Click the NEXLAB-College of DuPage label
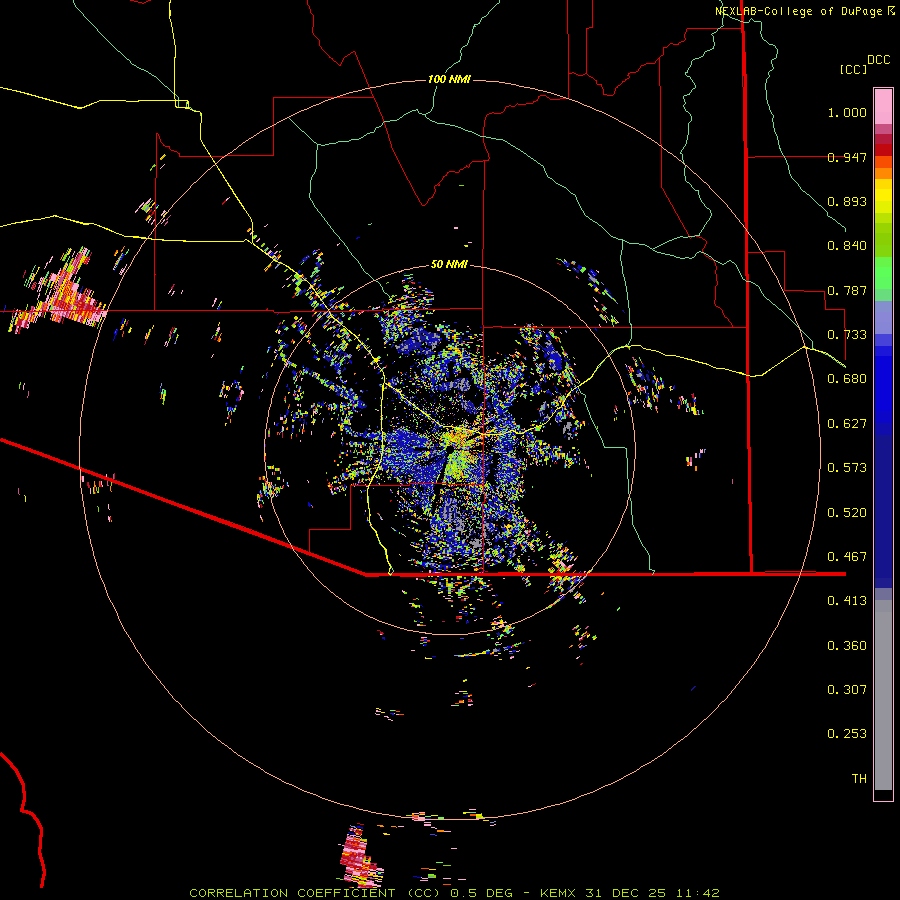The image size is (900, 900). (x=798, y=11)
